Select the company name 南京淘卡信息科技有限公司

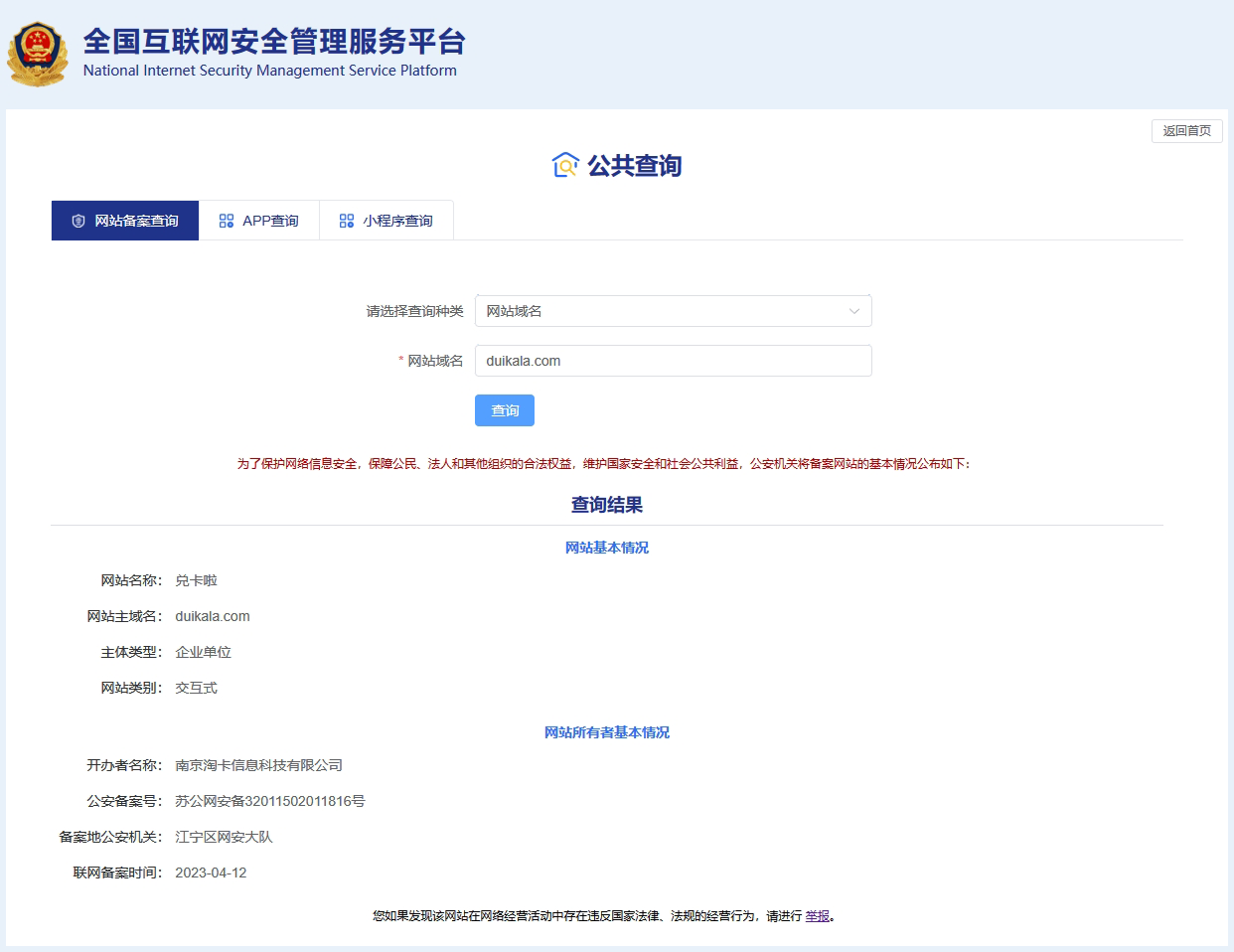(x=259, y=765)
